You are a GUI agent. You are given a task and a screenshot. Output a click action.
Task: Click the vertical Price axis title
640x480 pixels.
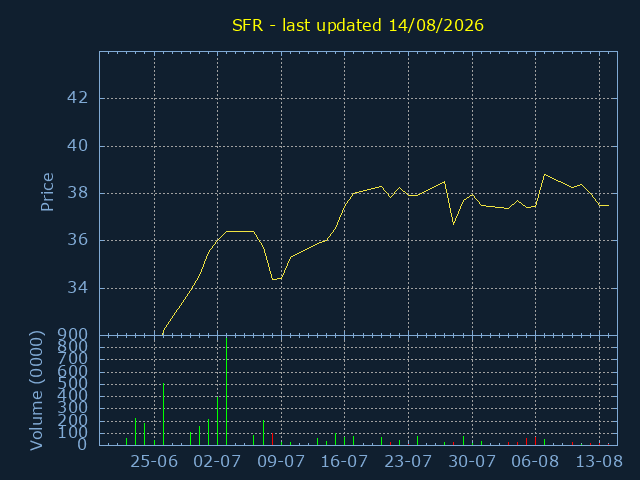coord(47,192)
